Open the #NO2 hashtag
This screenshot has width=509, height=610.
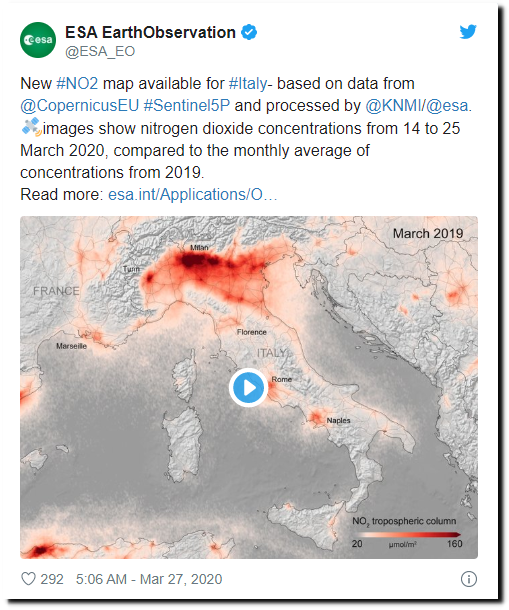pyautogui.click(x=77, y=84)
